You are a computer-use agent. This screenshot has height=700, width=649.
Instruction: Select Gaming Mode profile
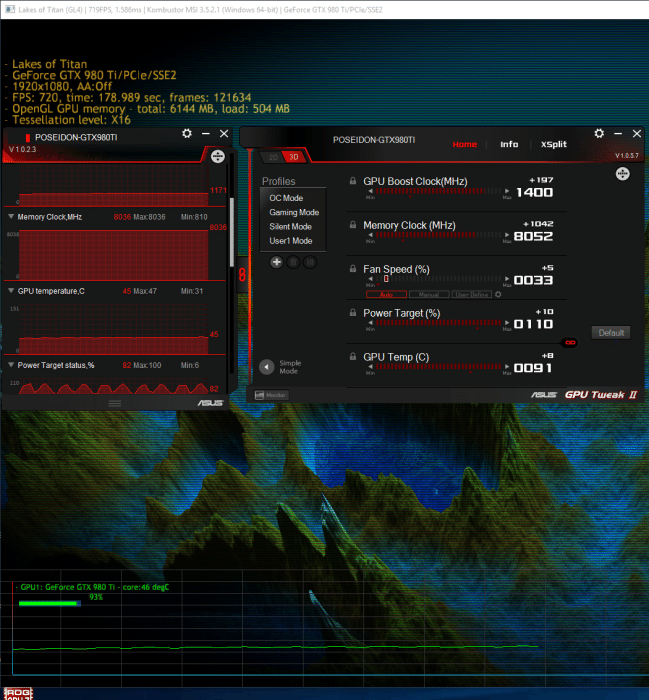tap(293, 212)
